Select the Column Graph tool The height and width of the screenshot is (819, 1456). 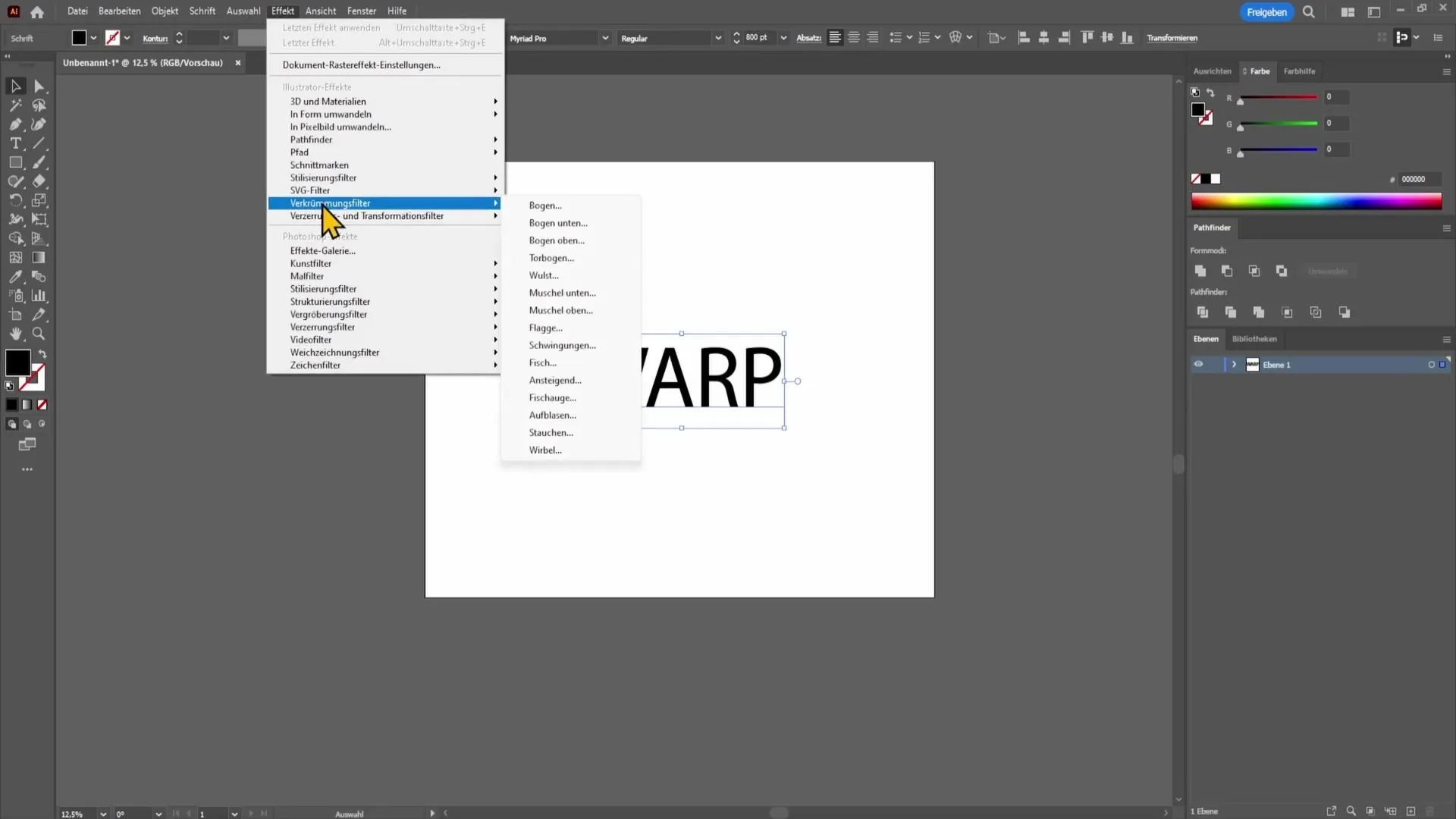coord(39,296)
